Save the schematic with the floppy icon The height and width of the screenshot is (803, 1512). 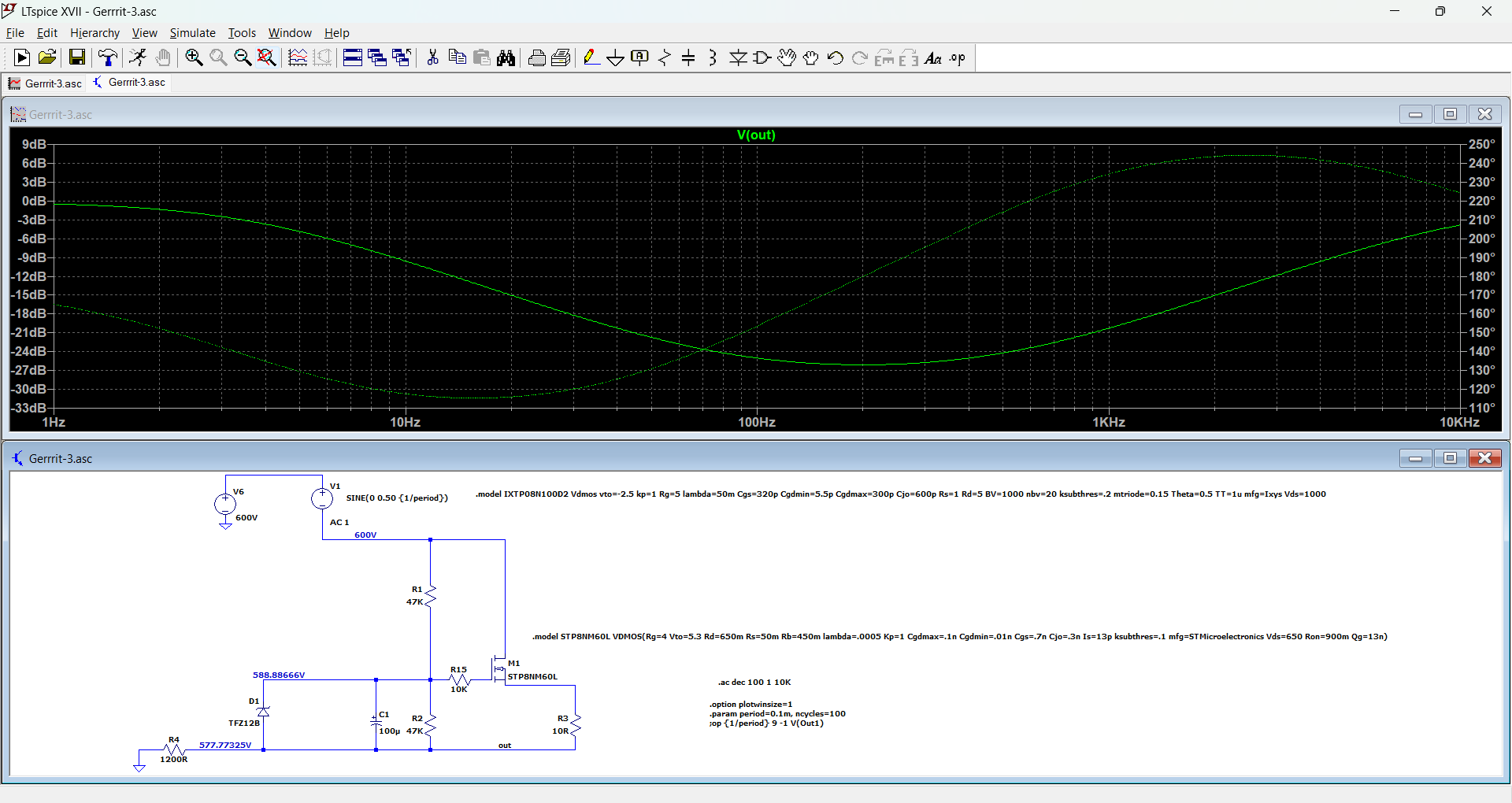[76, 57]
